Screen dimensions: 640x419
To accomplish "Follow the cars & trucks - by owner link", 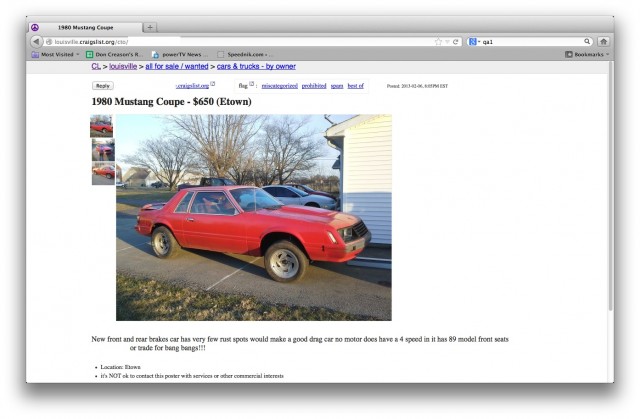I will tap(256, 66).
